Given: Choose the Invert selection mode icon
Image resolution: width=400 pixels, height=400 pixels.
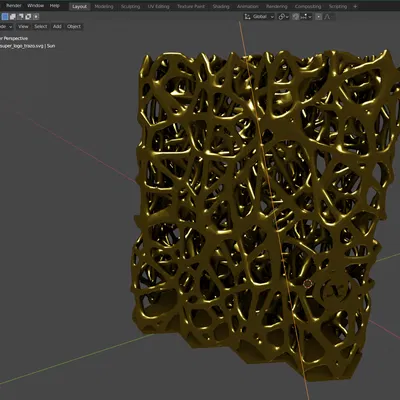Looking at the screenshot, I should click(x=28, y=16).
